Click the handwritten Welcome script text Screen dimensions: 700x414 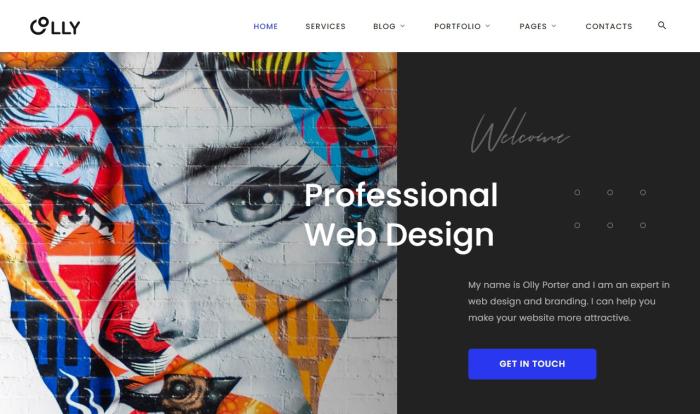(520, 132)
